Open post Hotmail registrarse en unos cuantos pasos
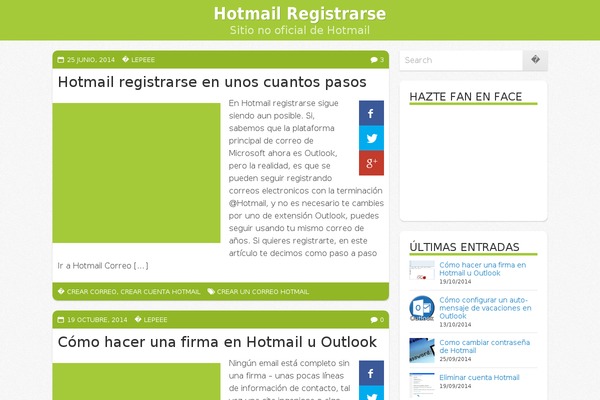 click(212, 82)
